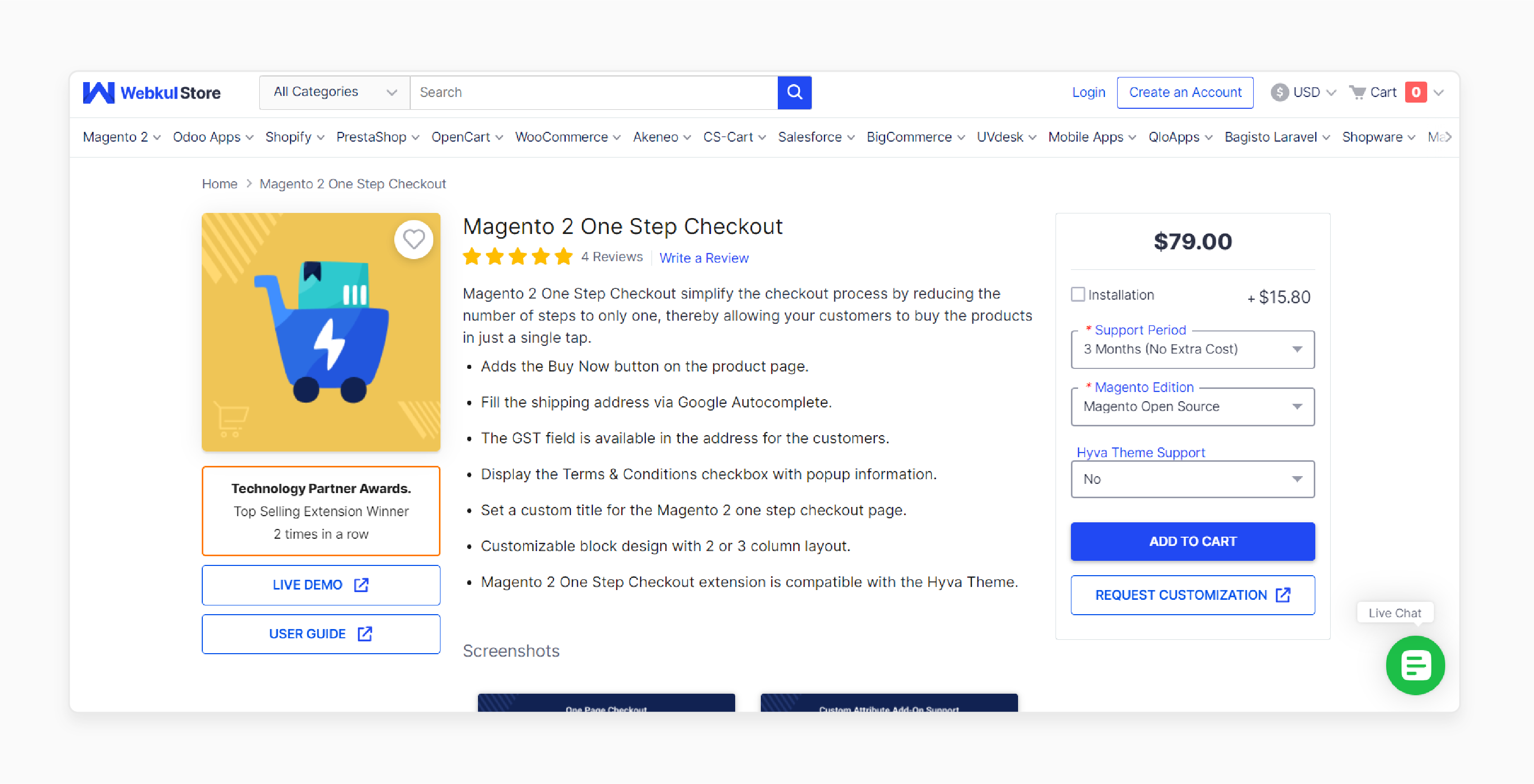This screenshot has height=784, width=1534.
Task: Open the QloApps menu
Action: coord(1180,137)
